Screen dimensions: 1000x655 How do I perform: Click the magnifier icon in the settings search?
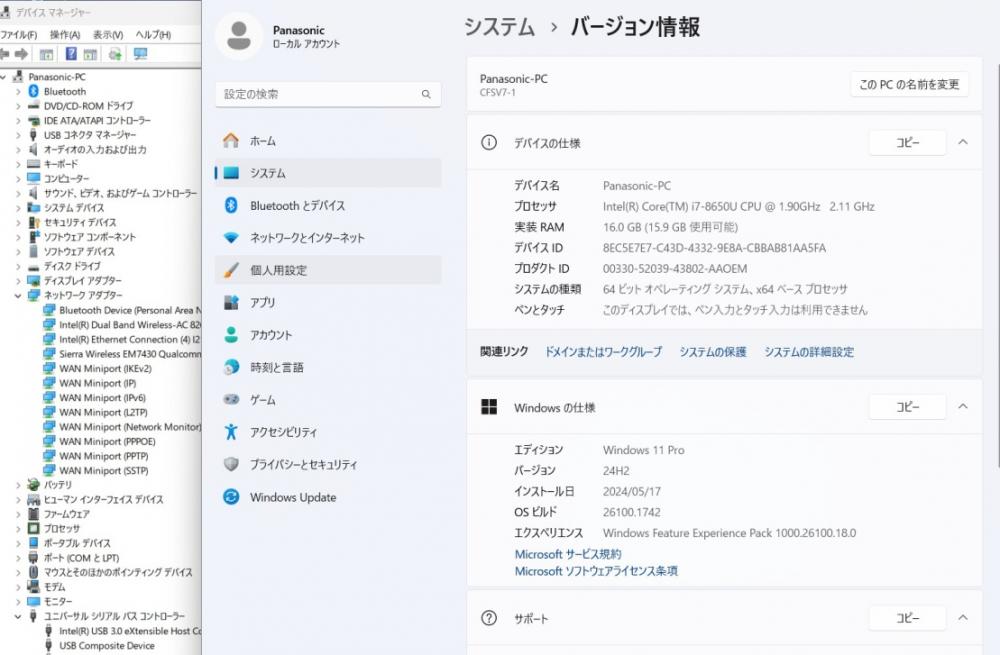click(426, 94)
